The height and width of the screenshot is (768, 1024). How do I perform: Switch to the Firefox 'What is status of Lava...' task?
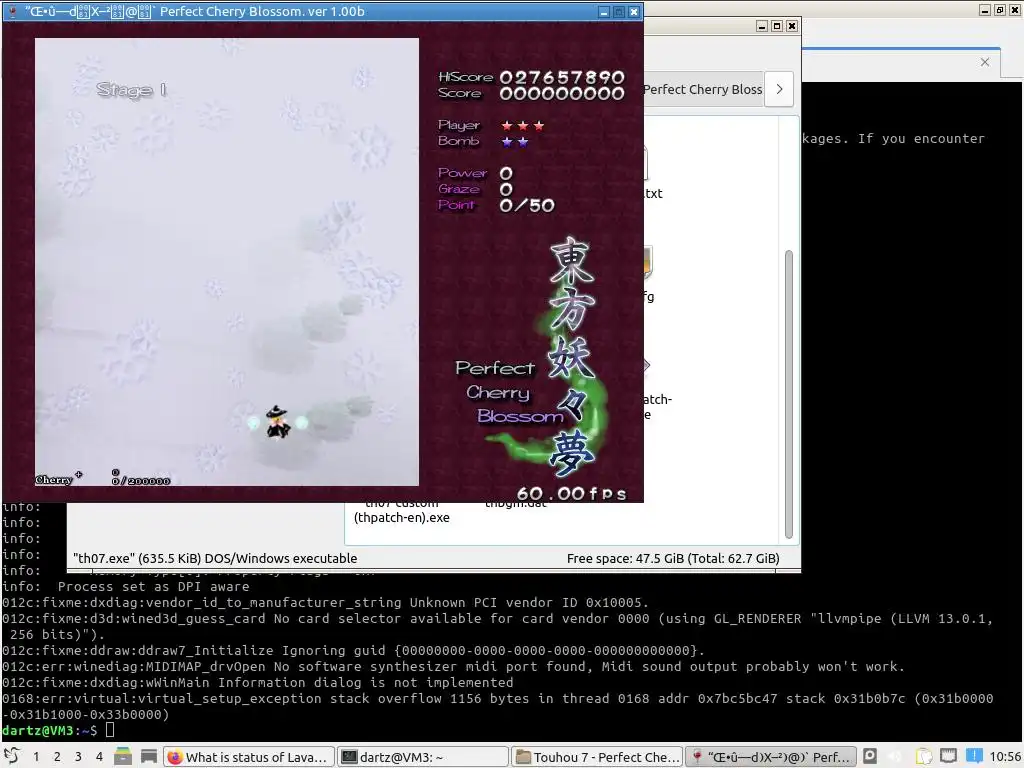click(249, 757)
